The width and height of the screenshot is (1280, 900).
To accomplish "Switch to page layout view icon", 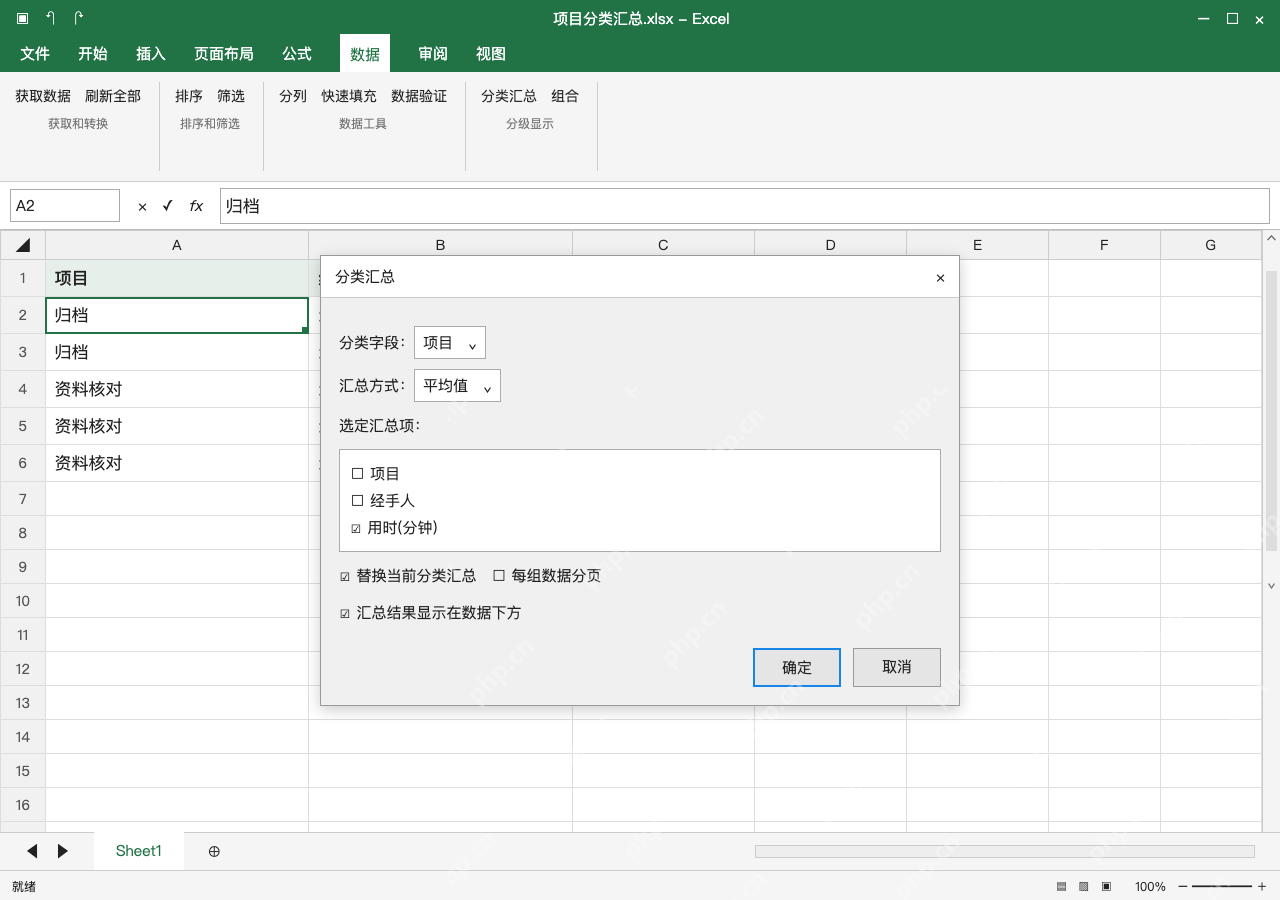I will point(1084,887).
